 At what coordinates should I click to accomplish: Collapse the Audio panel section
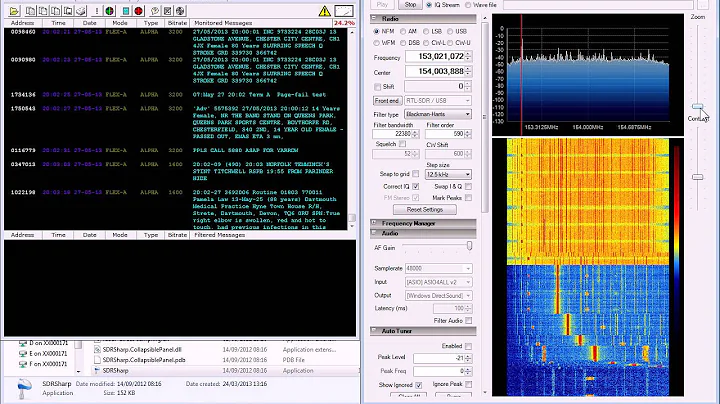(374, 233)
